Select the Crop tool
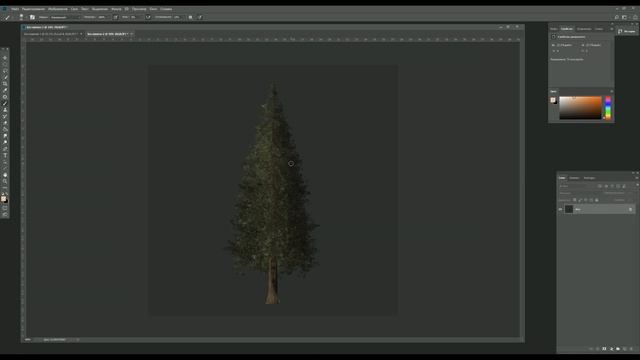 5,83
